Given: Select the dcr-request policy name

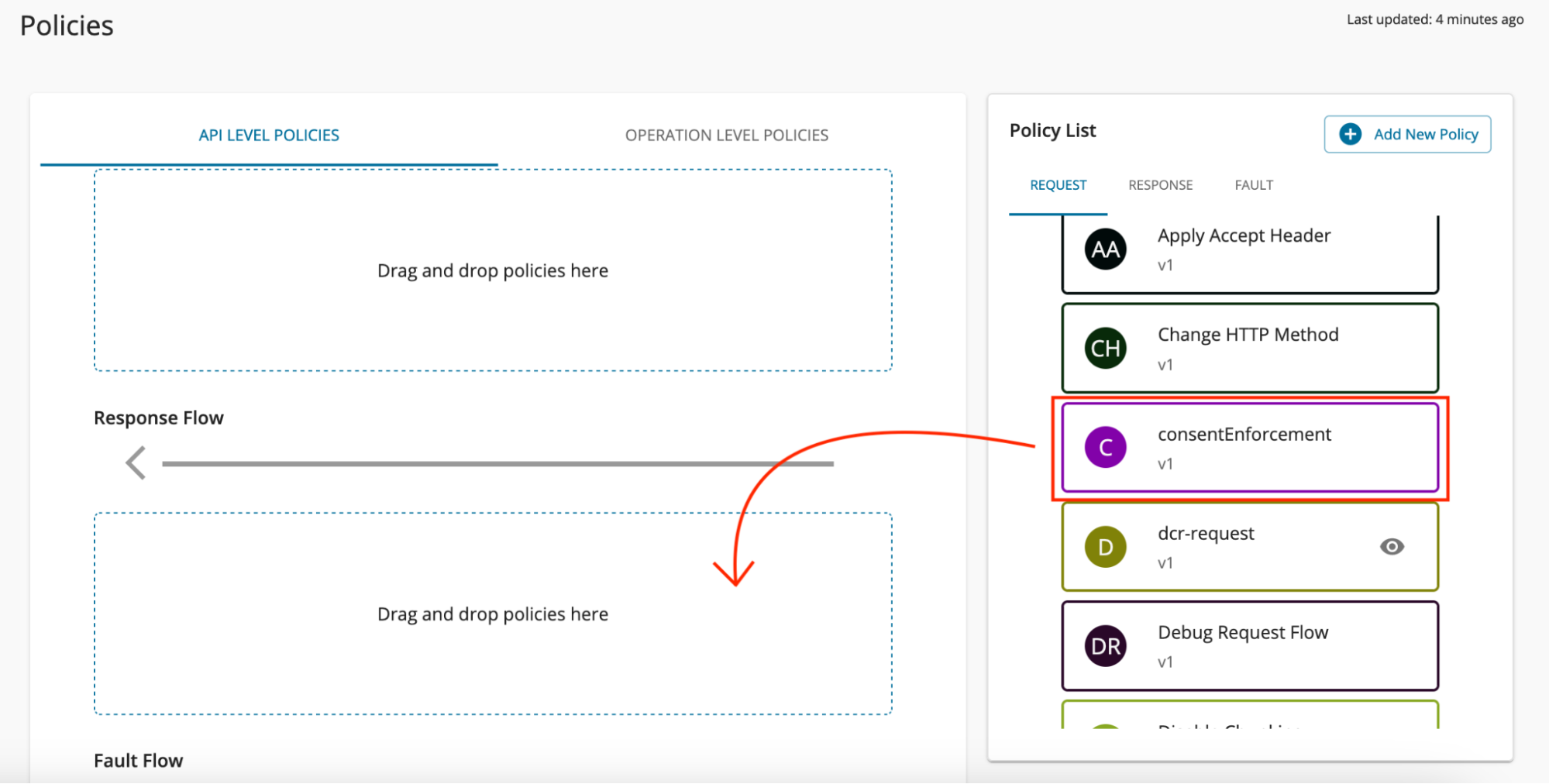Looking at the screenshot, I should point(1206,534).
